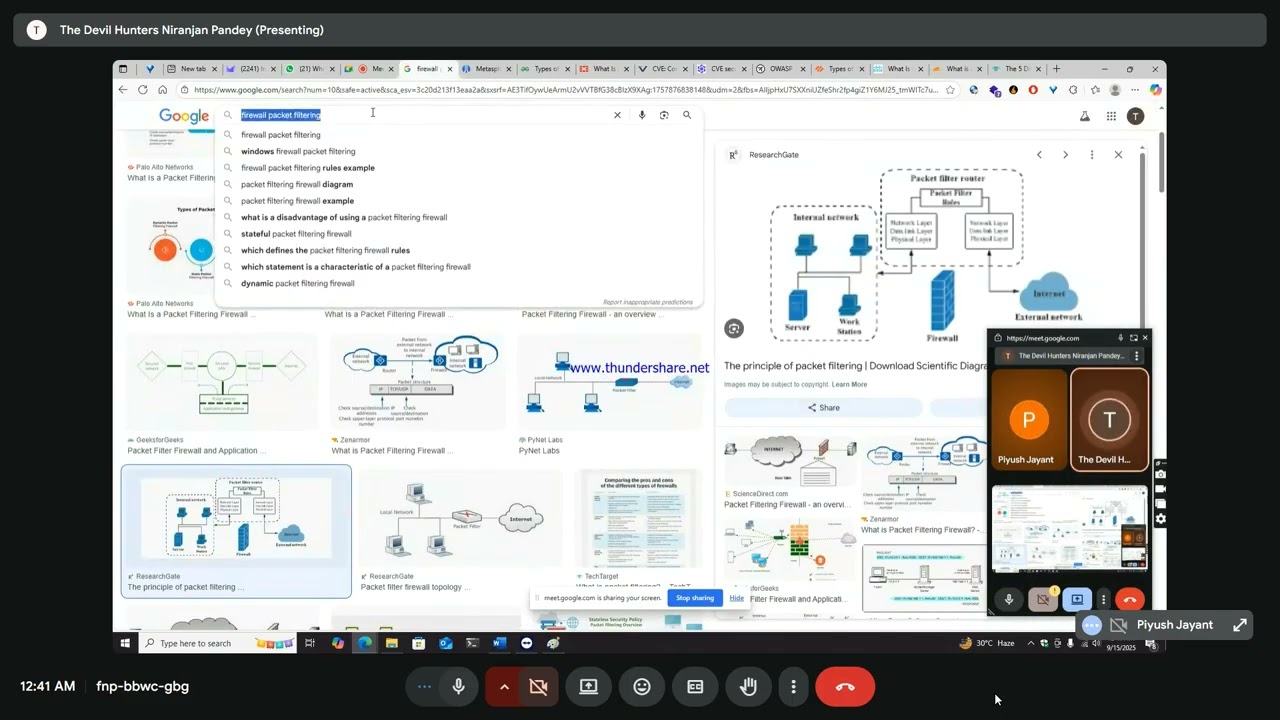This screenshot has width=1280, height=720.
Task: Start Google voice search microphone
Action: pos(642,115)
